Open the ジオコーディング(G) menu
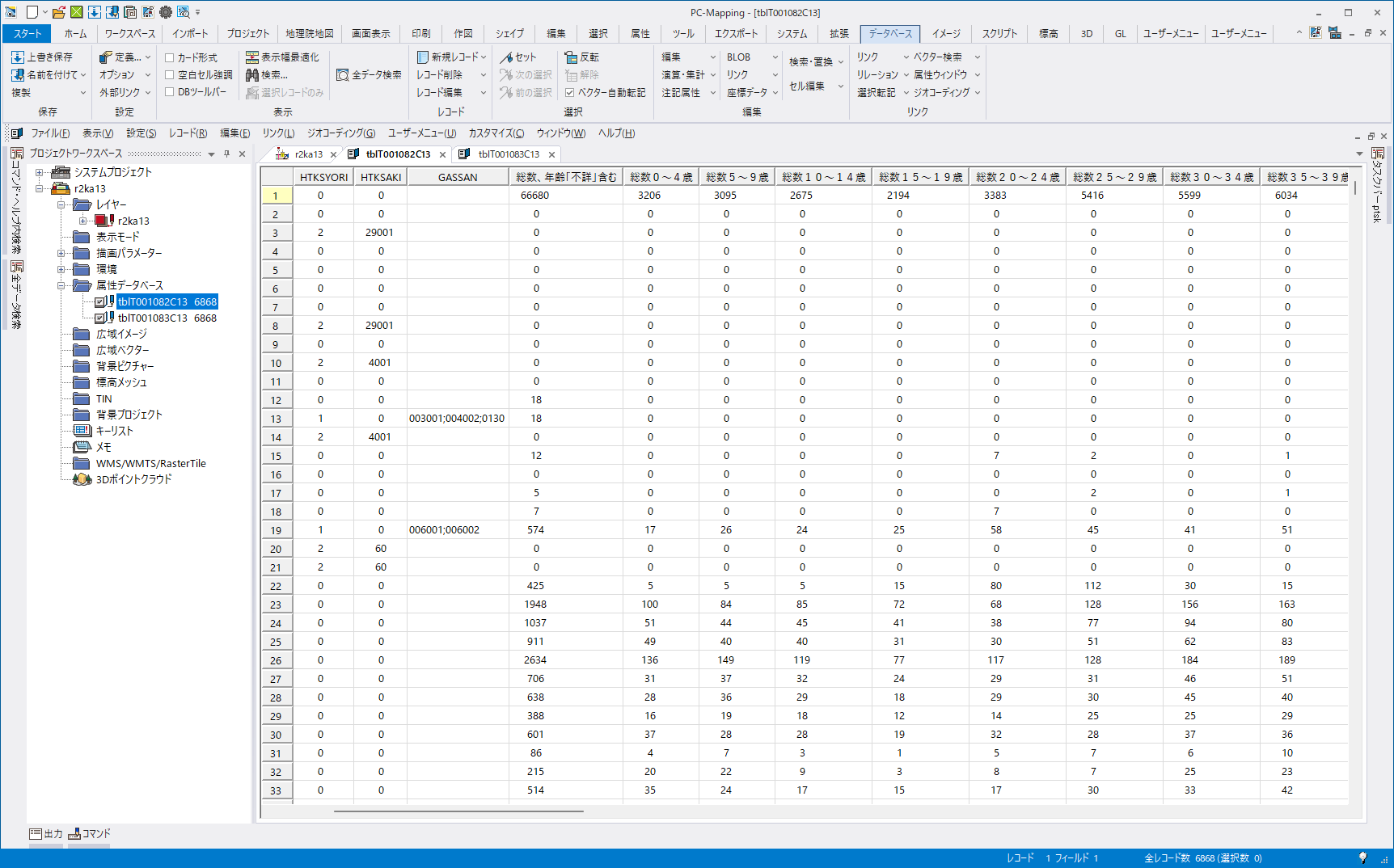Image resolution: width=1394 pixels, height=868 pixels. 341,133
